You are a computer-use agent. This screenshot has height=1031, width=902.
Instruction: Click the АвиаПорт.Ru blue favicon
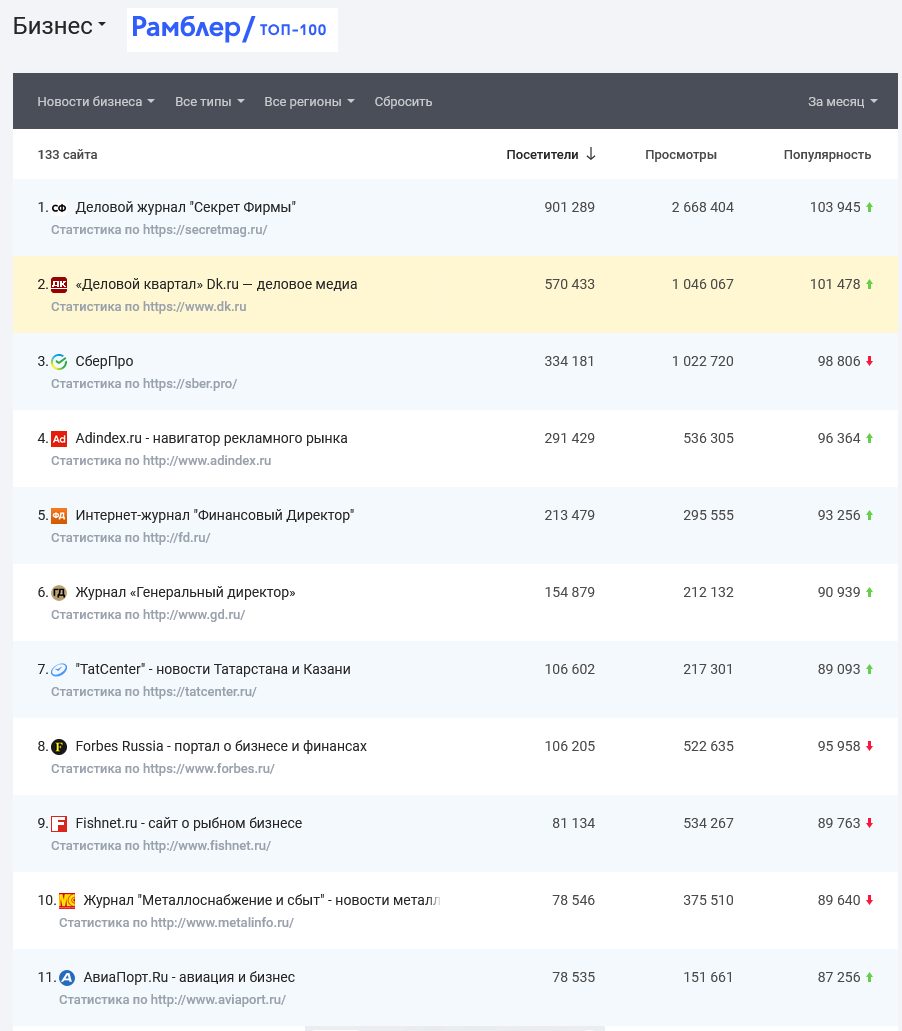(x=67, y=978)
